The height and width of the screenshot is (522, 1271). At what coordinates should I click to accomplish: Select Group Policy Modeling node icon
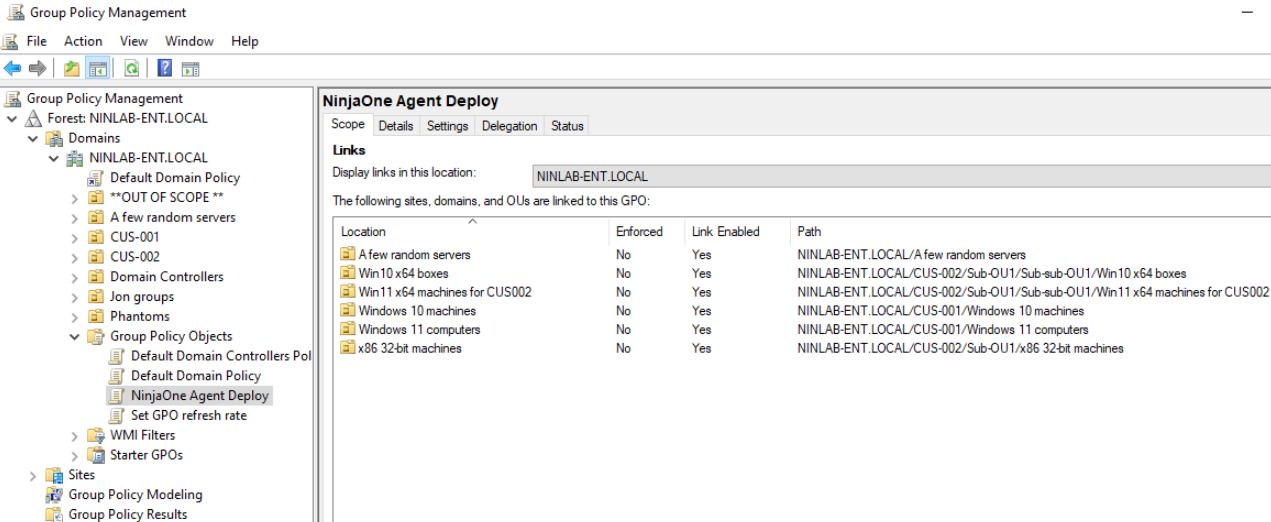[55, 495]
